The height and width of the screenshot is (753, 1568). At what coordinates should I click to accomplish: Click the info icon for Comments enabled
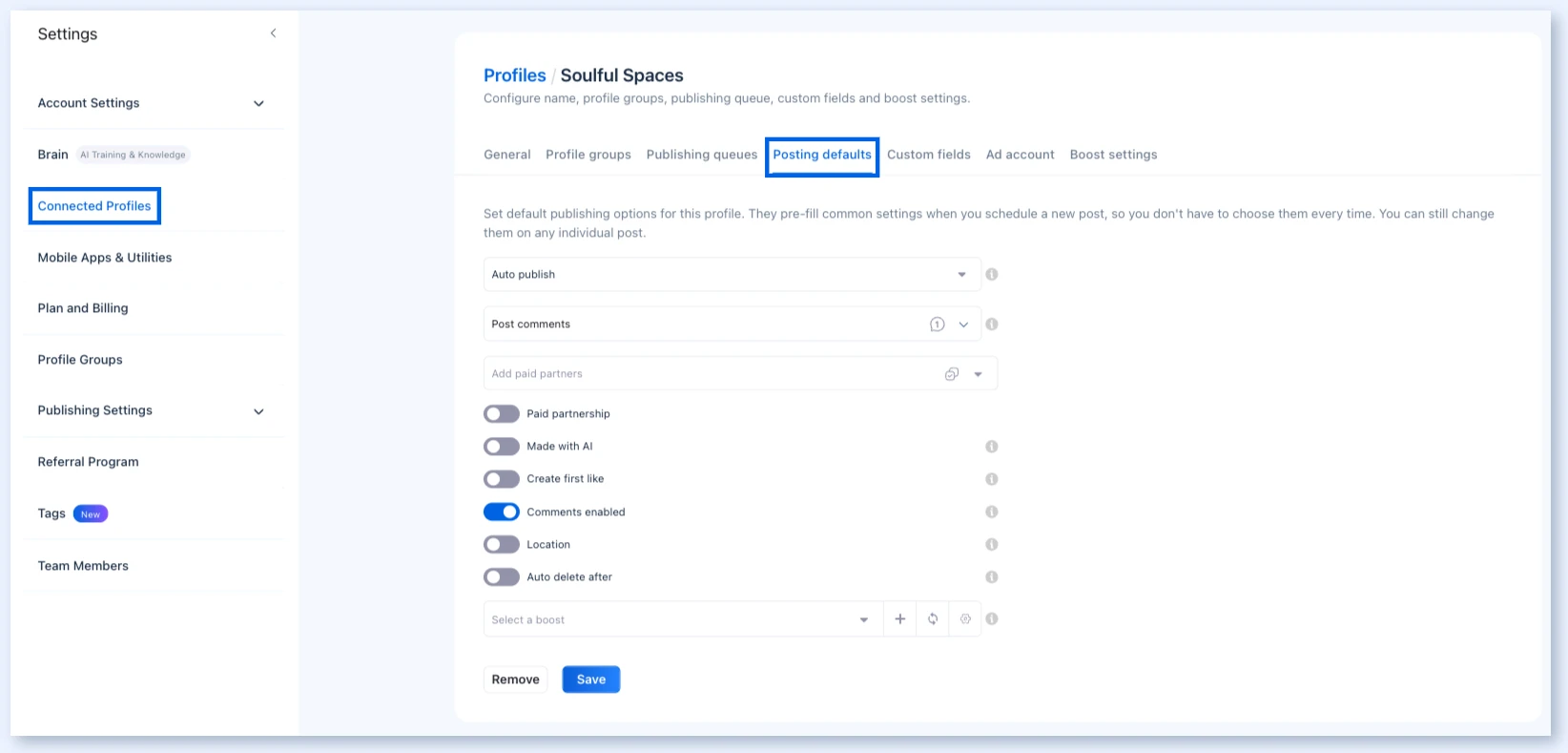tap(992, 512)
